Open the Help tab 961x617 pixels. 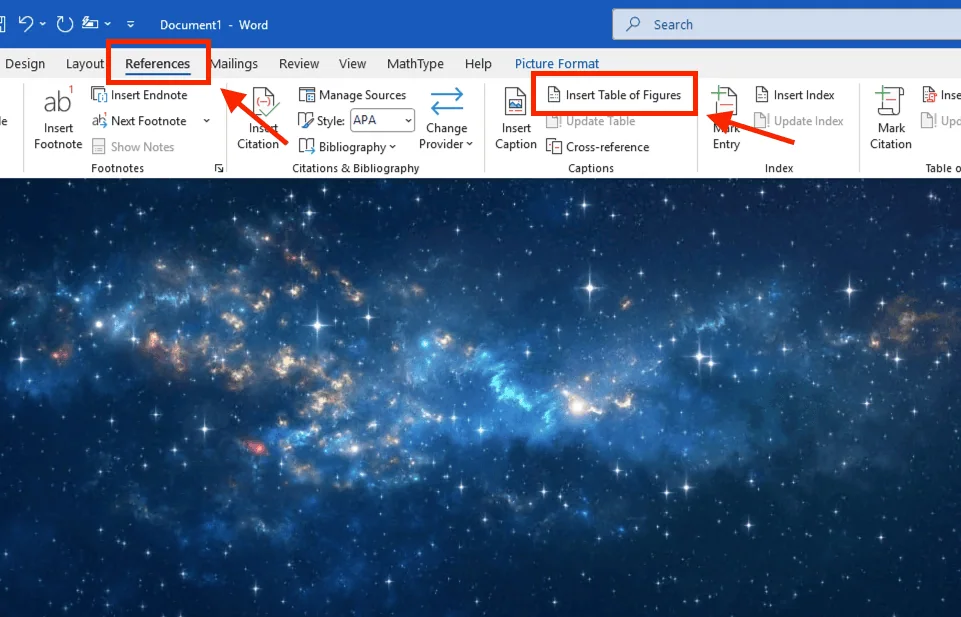pyautogui.click(x=478, y=64)
